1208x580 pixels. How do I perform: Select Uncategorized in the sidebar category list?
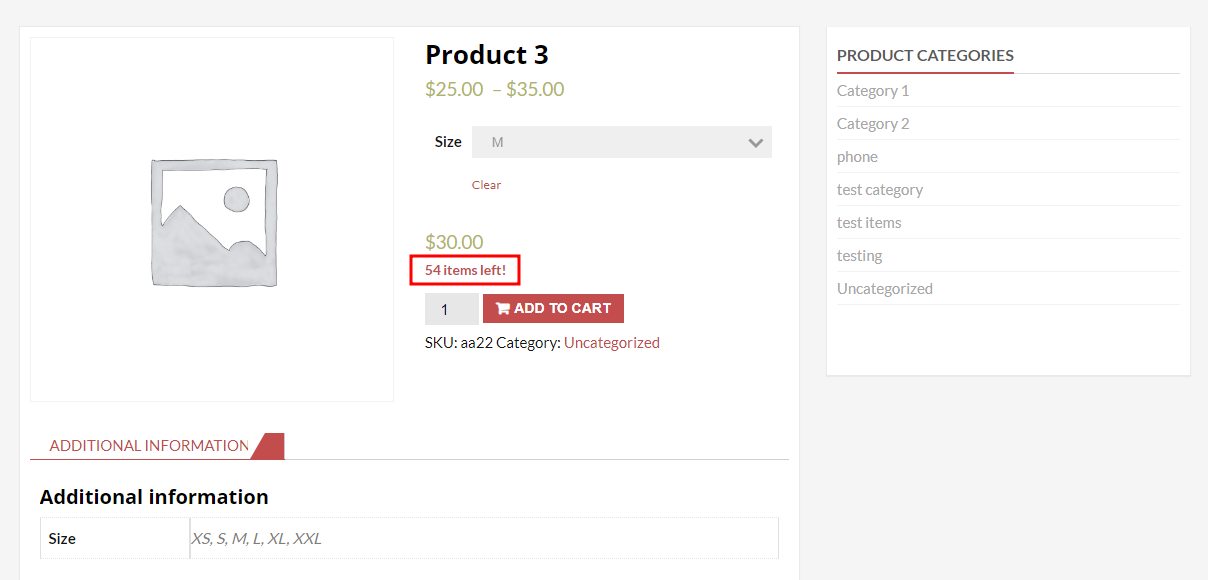884,288
